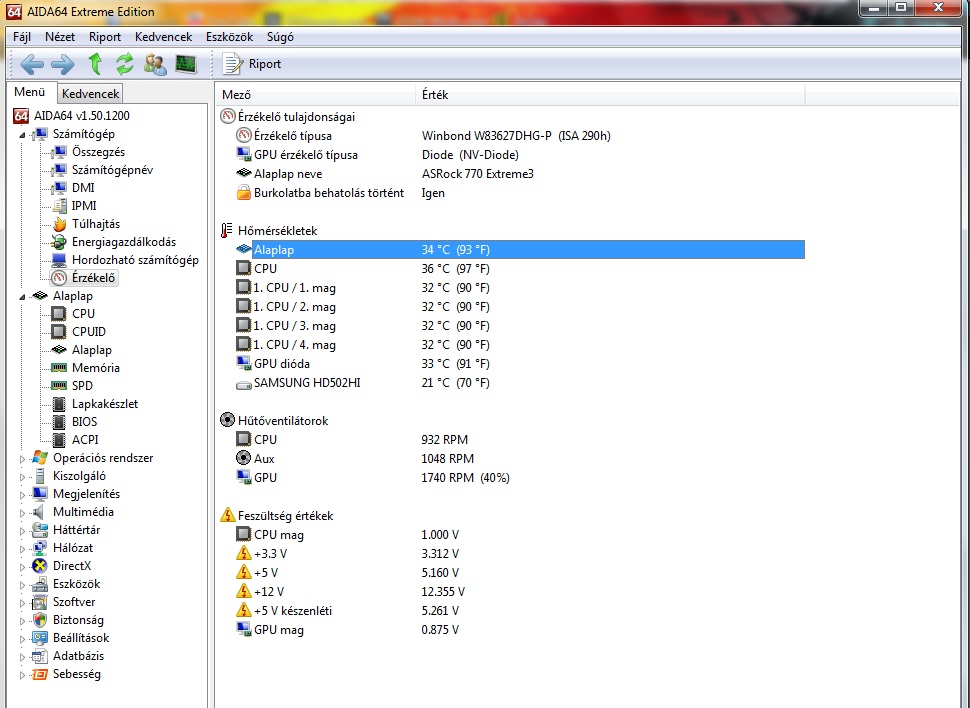Switch to the Menü tab
This screenshot has height=708, width=970.
30,92
